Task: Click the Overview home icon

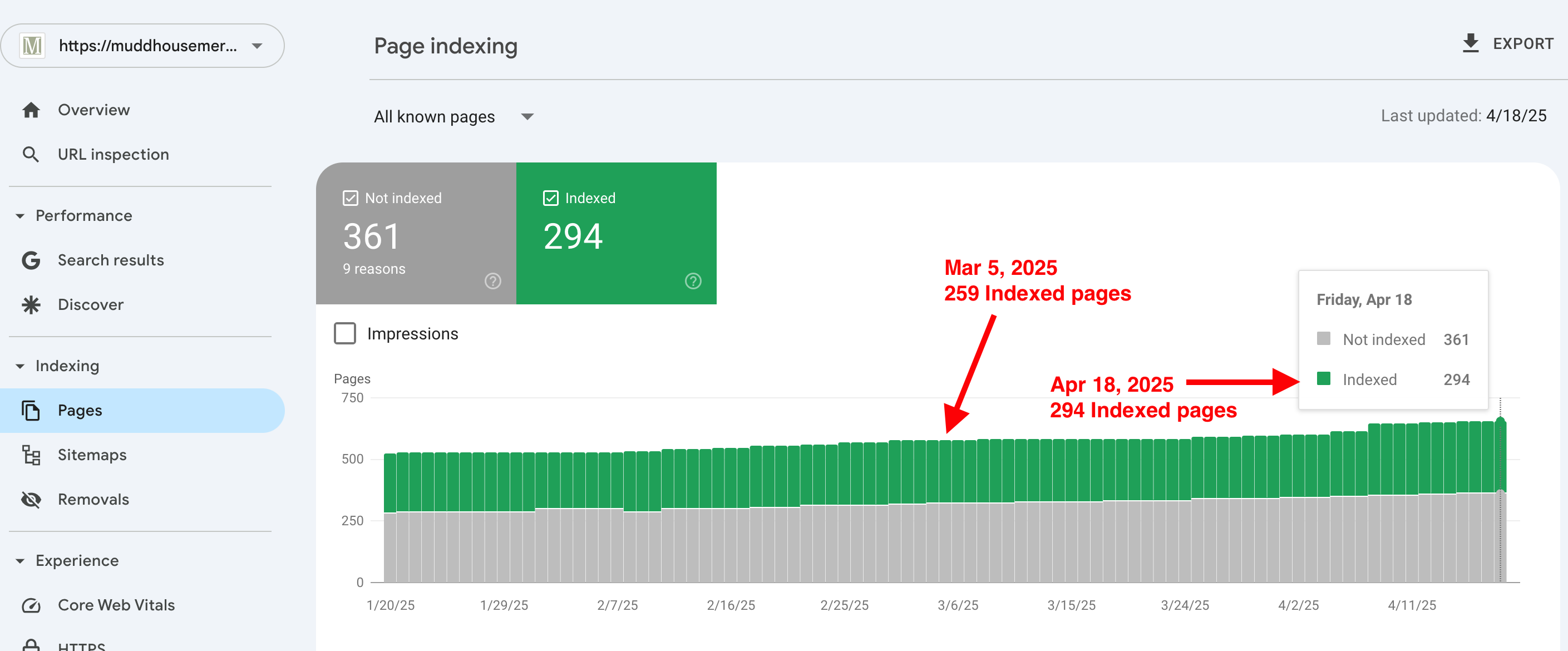Action: pos(31,110)
